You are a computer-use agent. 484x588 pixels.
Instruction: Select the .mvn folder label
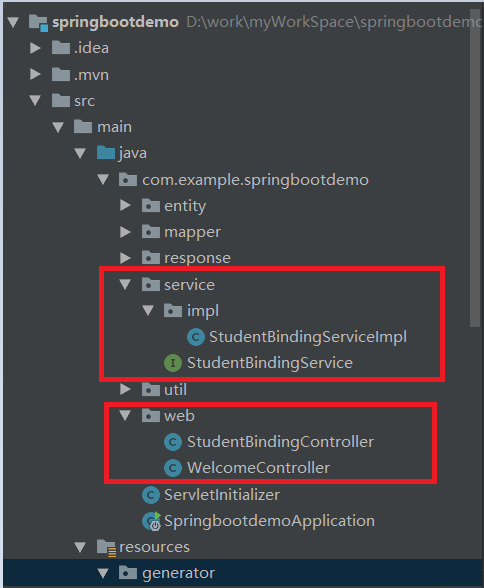click(91, 75)
